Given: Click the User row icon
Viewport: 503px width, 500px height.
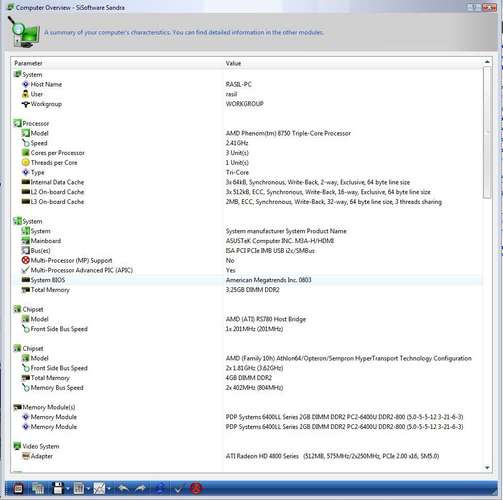Looking at the screenshot, I should pos(25,94).
